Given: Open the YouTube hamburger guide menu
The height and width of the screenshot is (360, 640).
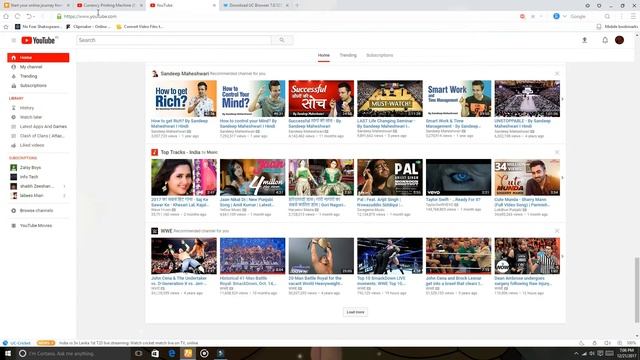Looking at the screenshot, I should pos(13,40).
